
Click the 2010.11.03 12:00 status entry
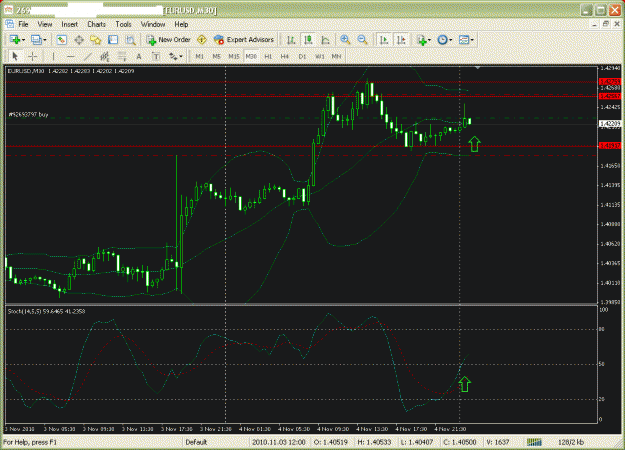click(x=279, y=442)
